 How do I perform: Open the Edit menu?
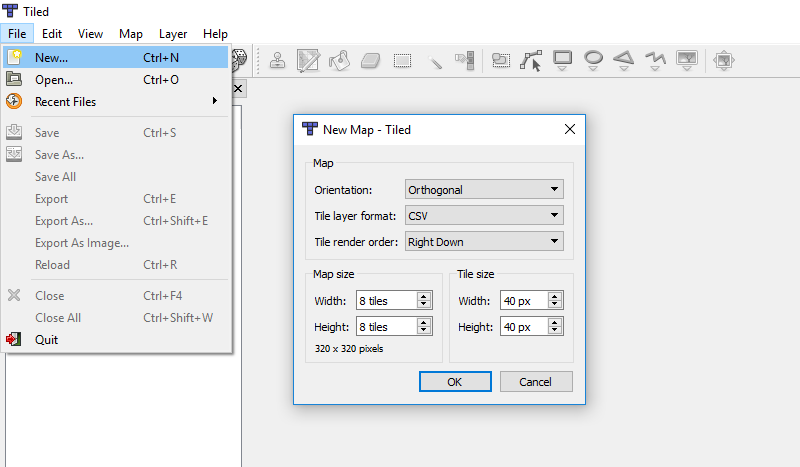52,34
